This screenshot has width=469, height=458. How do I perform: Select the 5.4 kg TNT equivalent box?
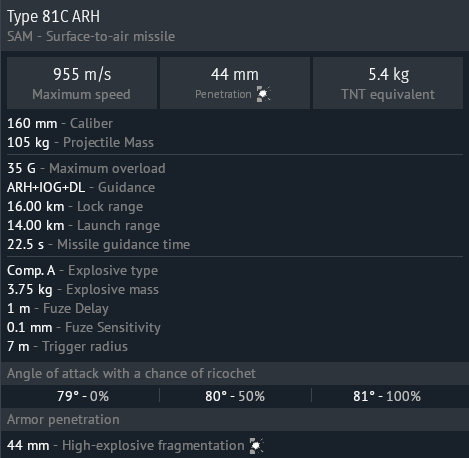[388, 83]
